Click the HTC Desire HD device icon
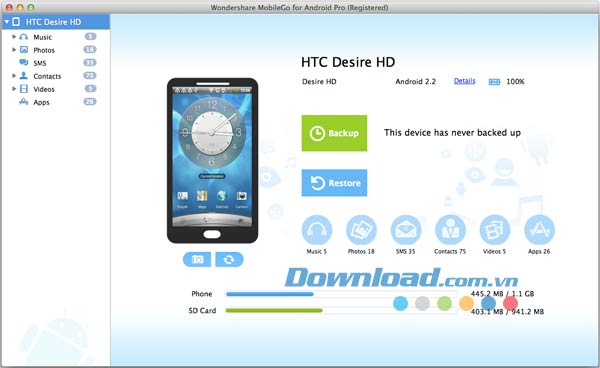Viewport: 600px width, 368px height. [x=16, y=22]
